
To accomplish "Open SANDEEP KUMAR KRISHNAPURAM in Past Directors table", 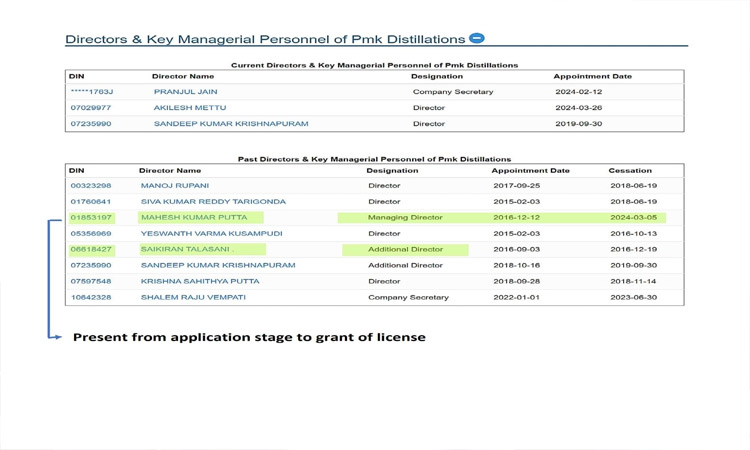I will 218,265.
